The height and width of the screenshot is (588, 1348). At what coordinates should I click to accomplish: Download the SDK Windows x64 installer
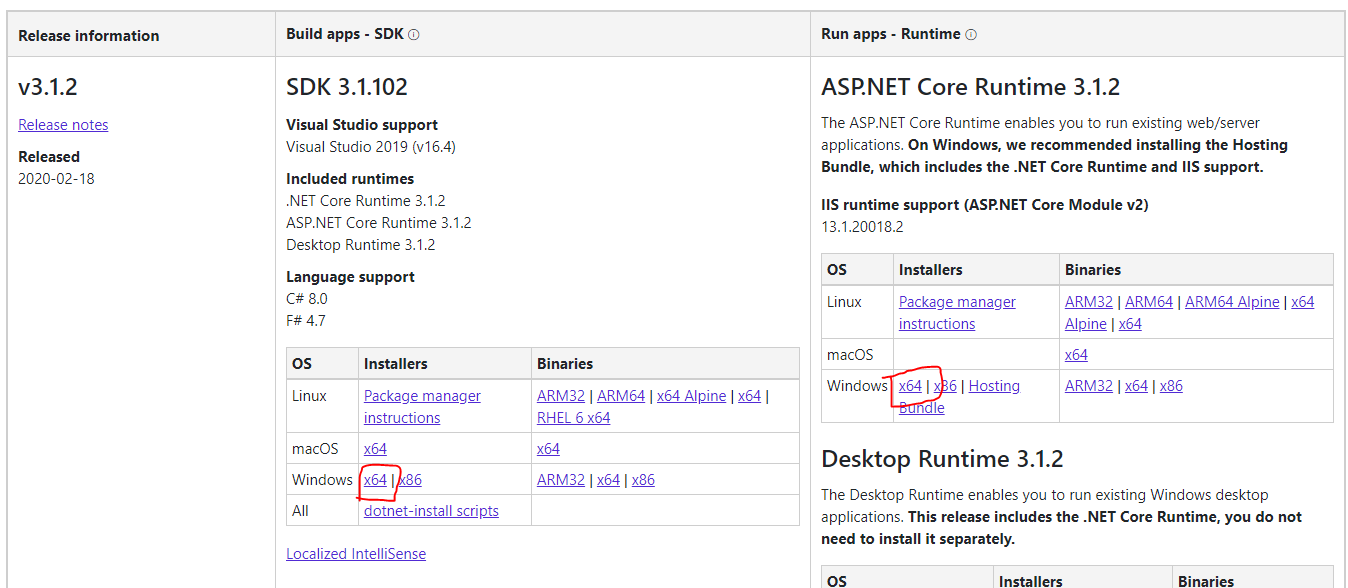pyautogui.click(x=375, y=480)
